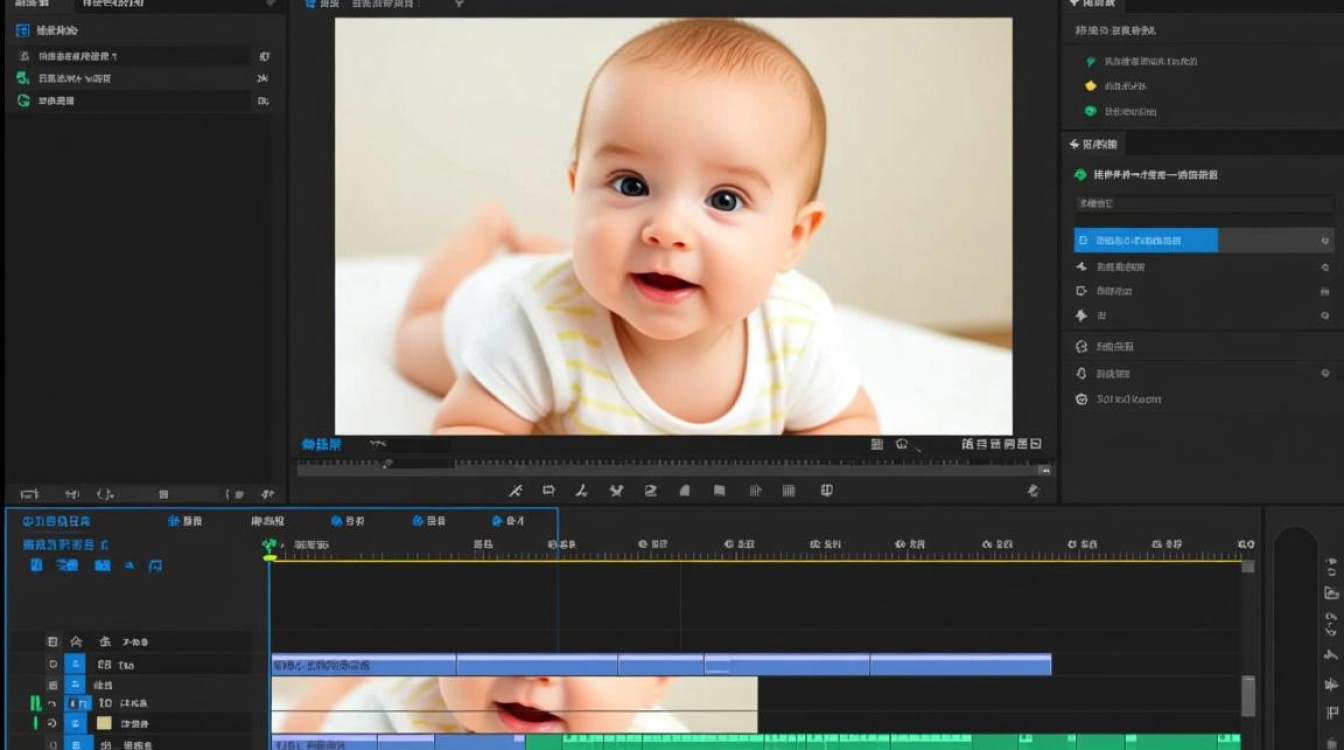Click the blue bracket icon heading the left panel list
Viewport: 1344px width, 750px height.
tap(23, 31)
